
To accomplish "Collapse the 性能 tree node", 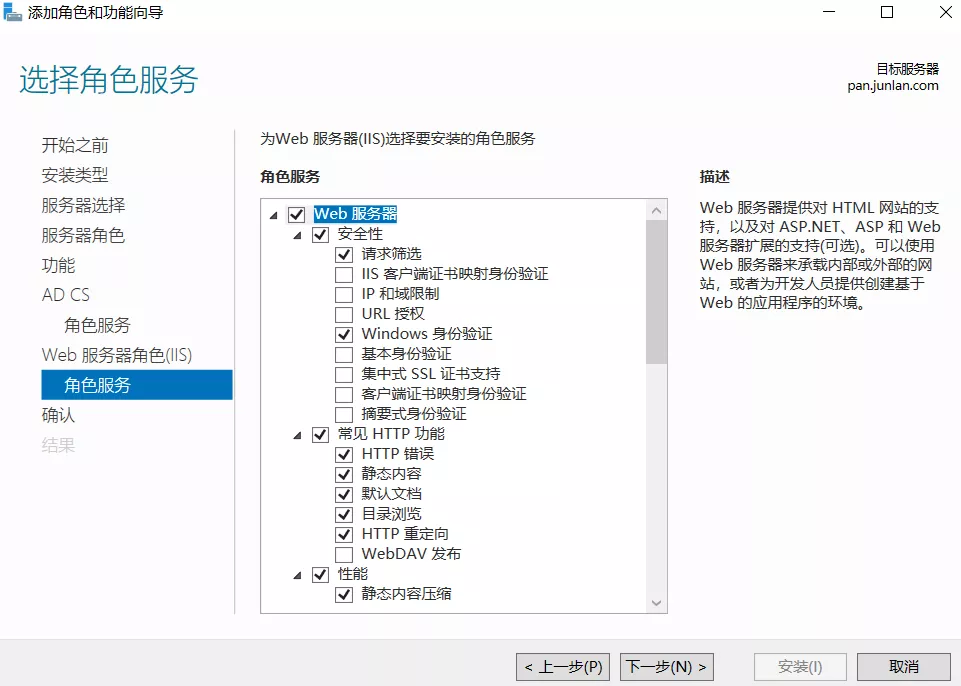I will point(298,575).
